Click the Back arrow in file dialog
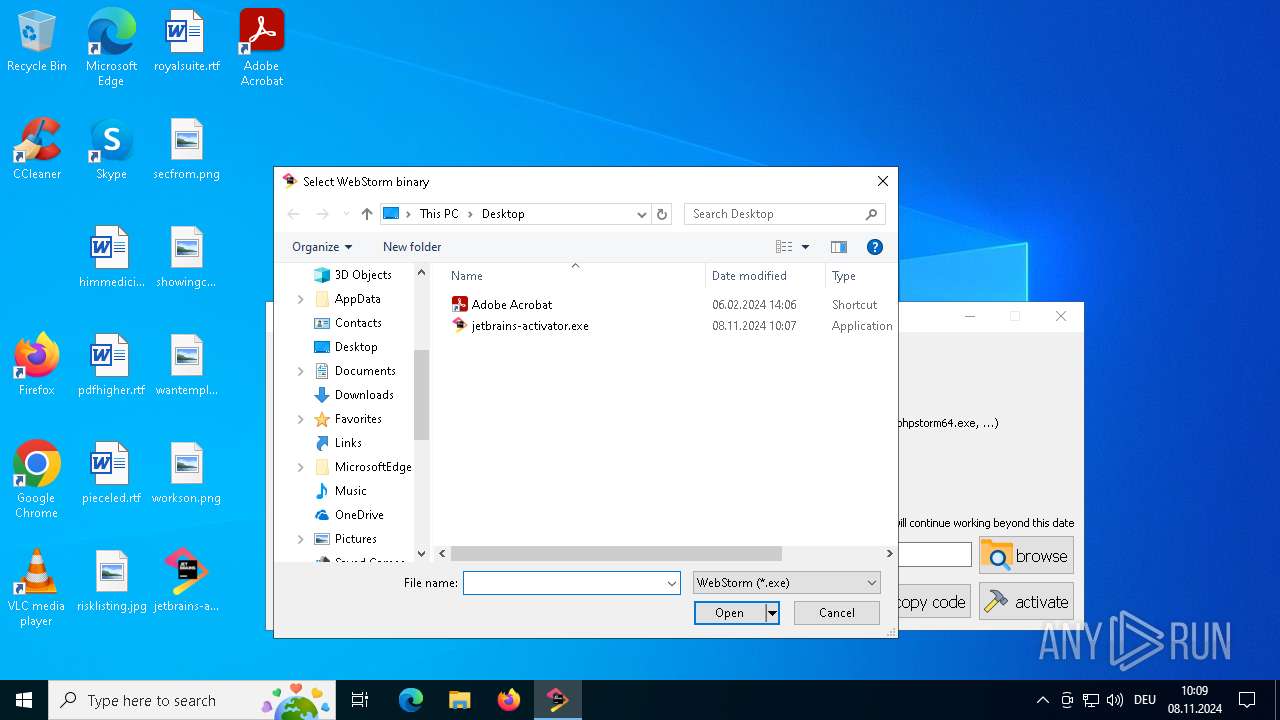This screenshot has height=720, width=1280. pyautogui.click(x=293, y=214)
